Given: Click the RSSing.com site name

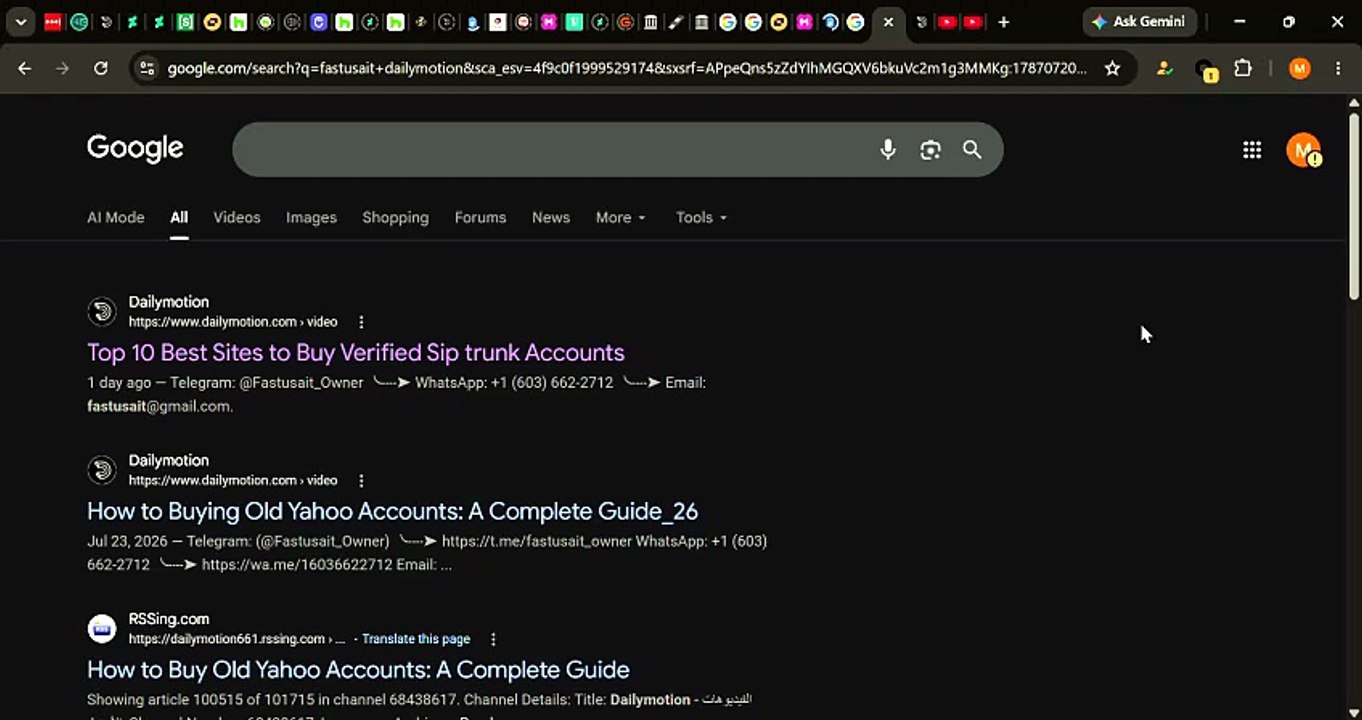Looking at the screenshot, I should pos(169,619).
